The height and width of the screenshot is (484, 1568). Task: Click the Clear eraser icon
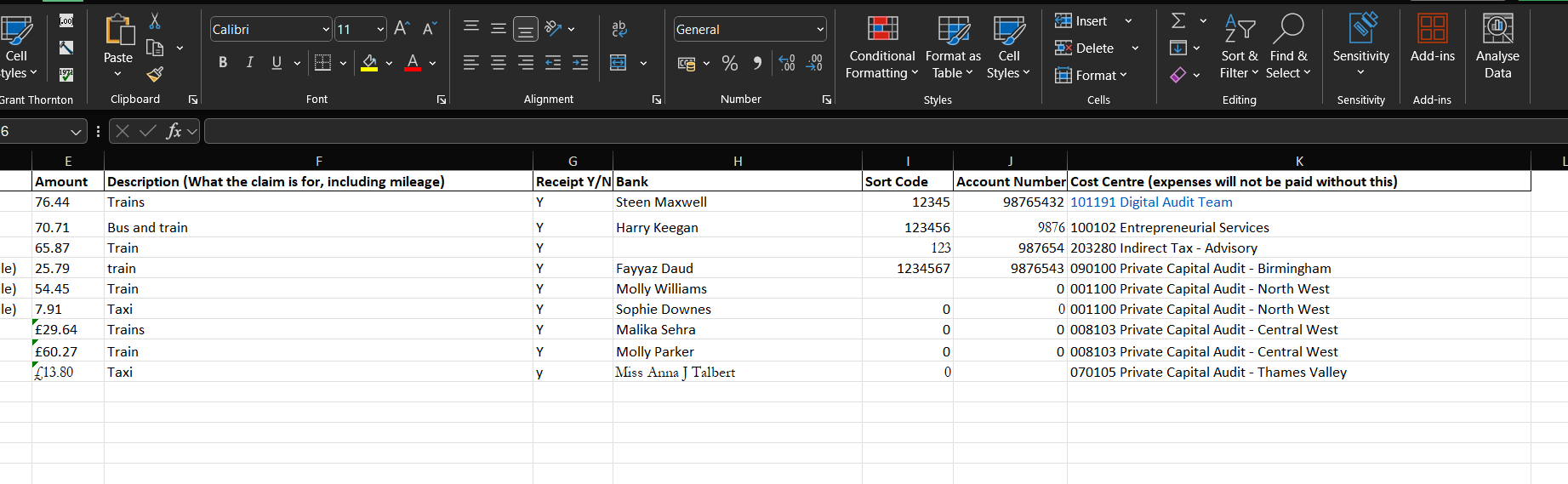tap(1178, 75)
